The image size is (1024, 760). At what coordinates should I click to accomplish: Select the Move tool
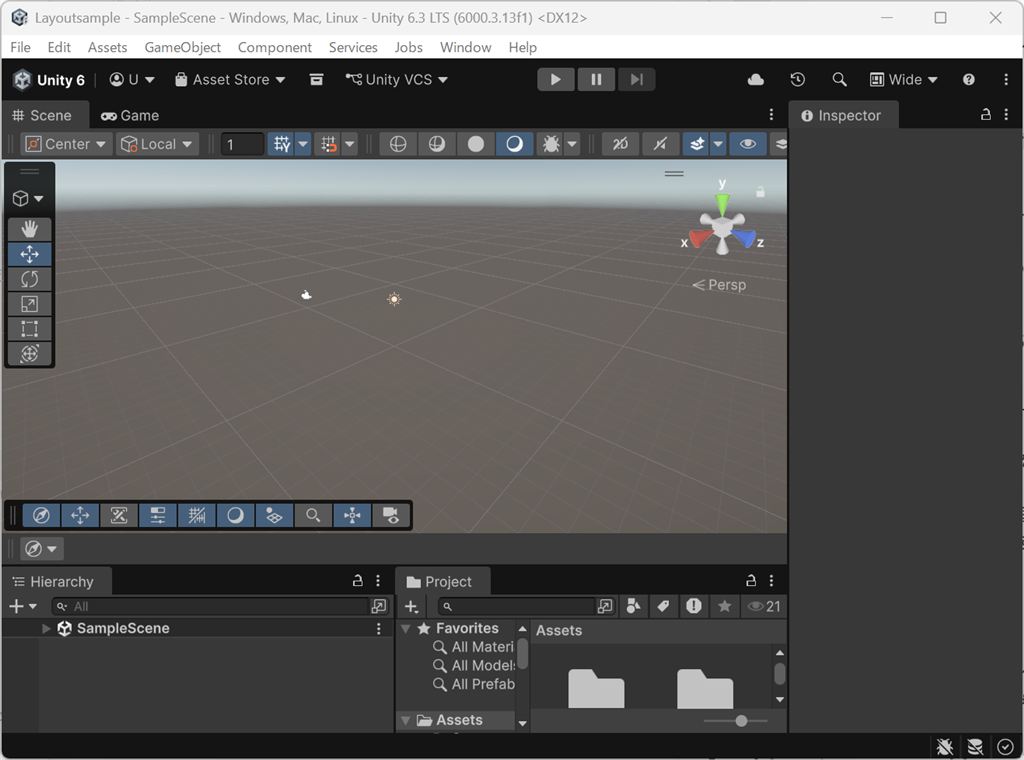pos(29,254)
